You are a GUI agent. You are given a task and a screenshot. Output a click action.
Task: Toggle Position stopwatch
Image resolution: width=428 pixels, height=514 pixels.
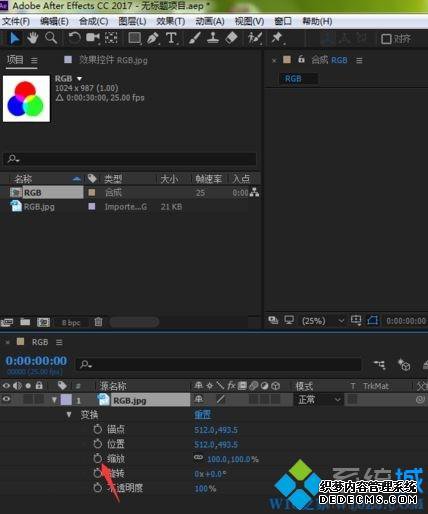(97, 444)
